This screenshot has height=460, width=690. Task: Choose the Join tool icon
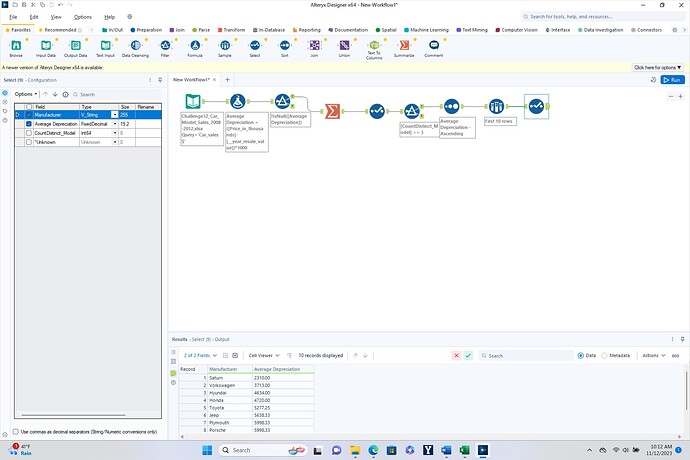click(x=314, y=45)
